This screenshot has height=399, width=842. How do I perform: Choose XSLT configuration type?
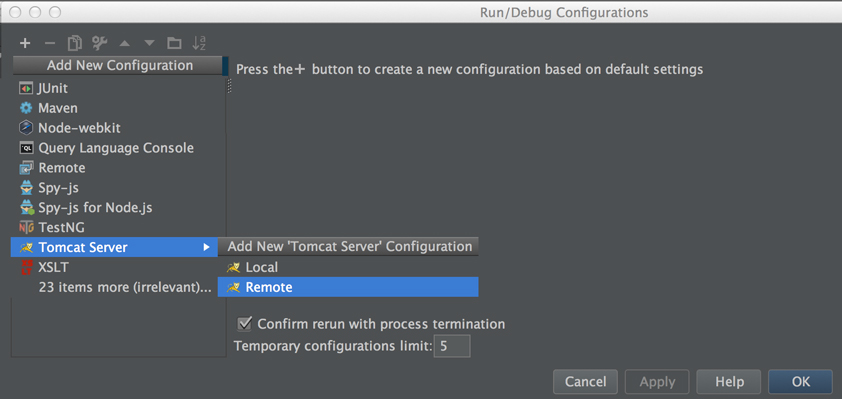(x=114, y=267)
